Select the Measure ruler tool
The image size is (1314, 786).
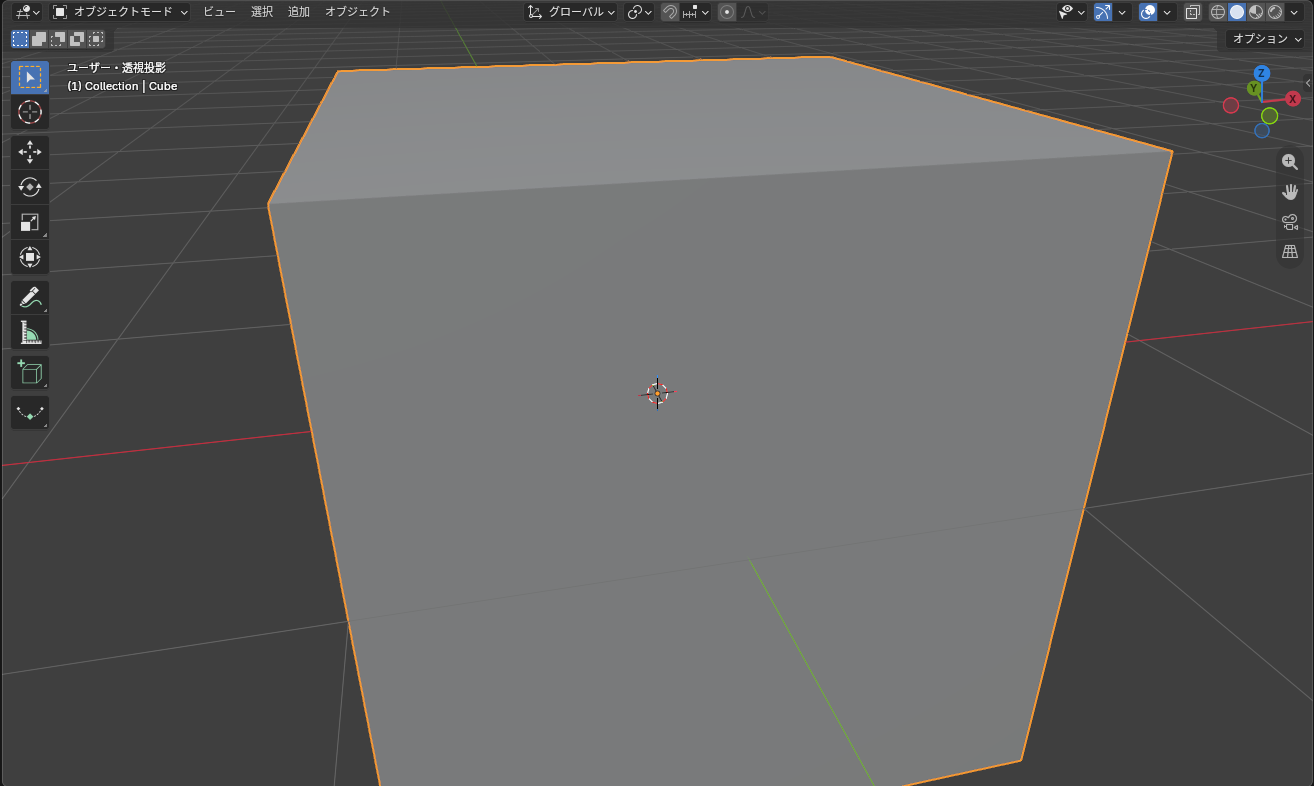point(30,332)
